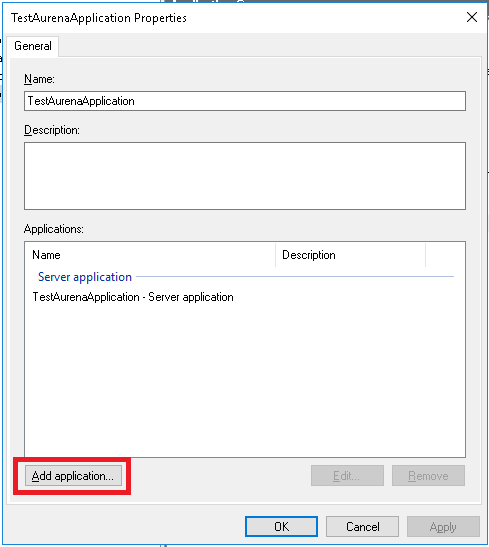Click the greyed-out Apply button

tap(443, 526)
